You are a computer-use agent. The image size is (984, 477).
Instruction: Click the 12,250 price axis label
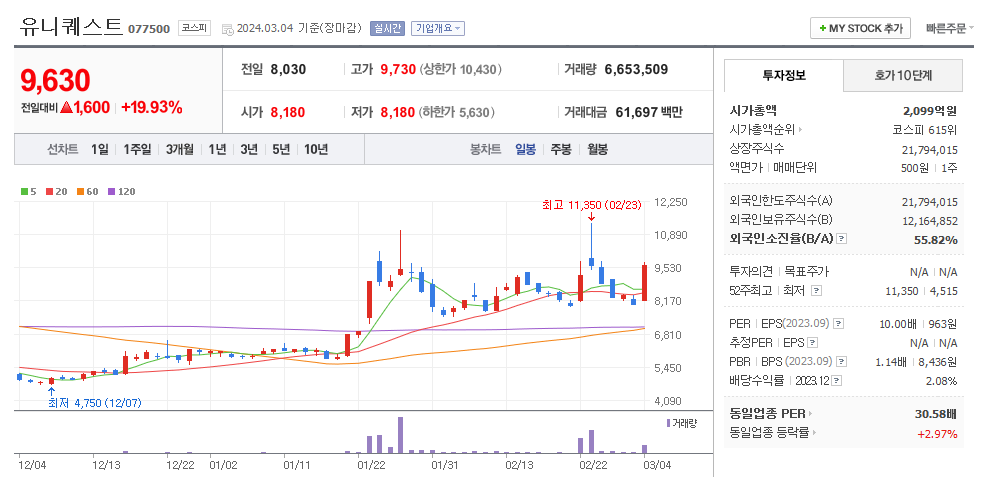click(670, 202)
